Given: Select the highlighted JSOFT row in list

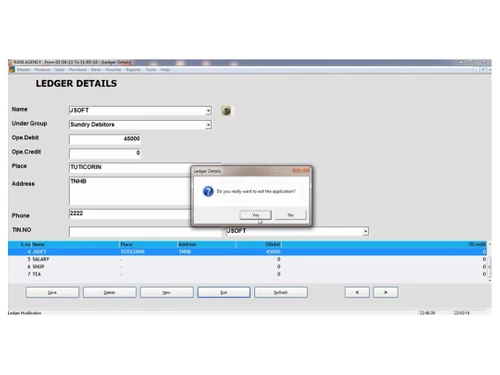Looking at the screenshot, I should pos(247,252).
